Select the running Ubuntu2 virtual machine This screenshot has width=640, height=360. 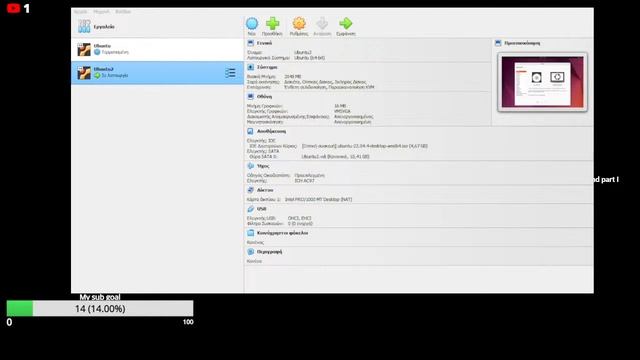tap(157, 73)
